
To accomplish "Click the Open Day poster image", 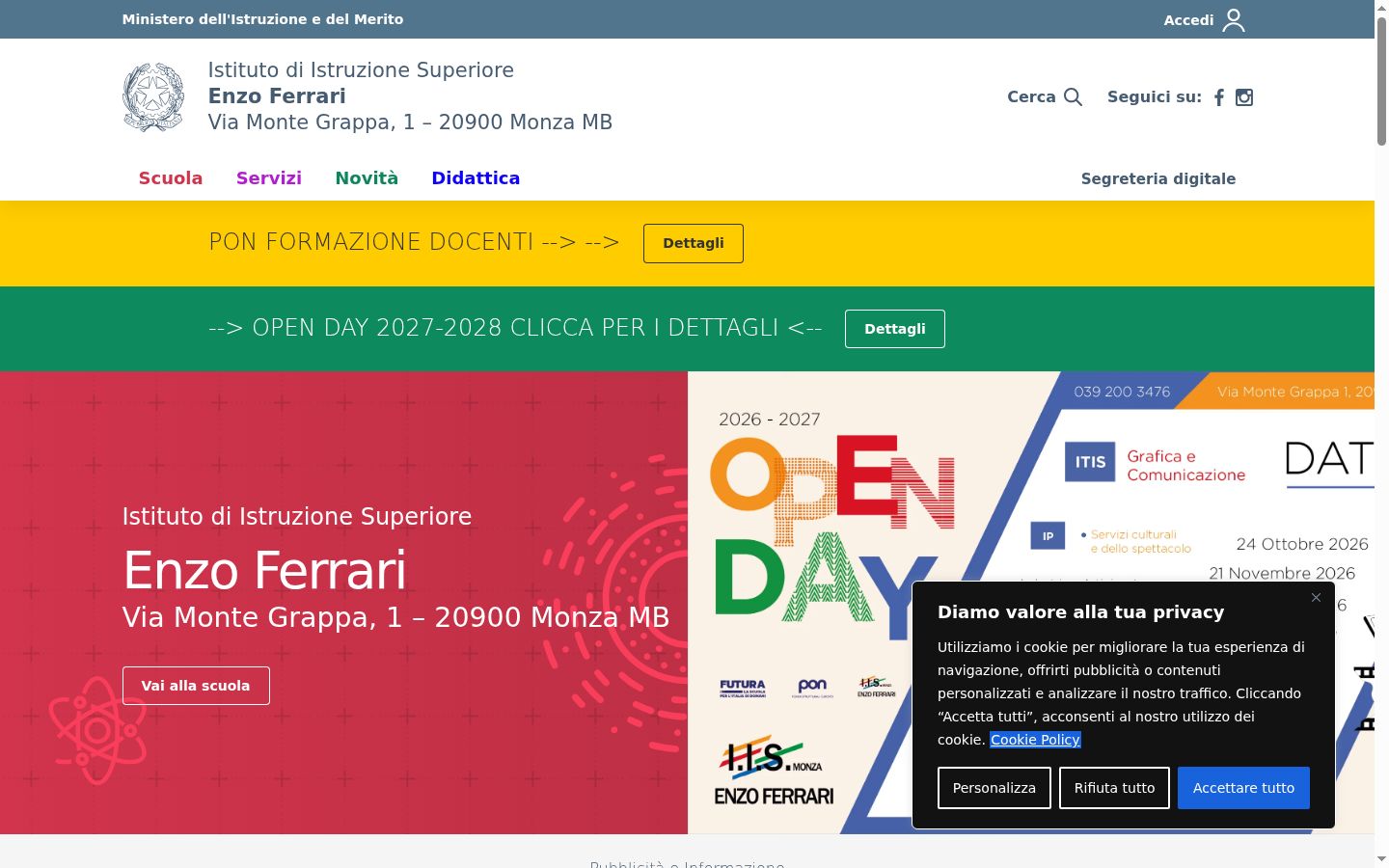I will click(x=1031, y=603).
